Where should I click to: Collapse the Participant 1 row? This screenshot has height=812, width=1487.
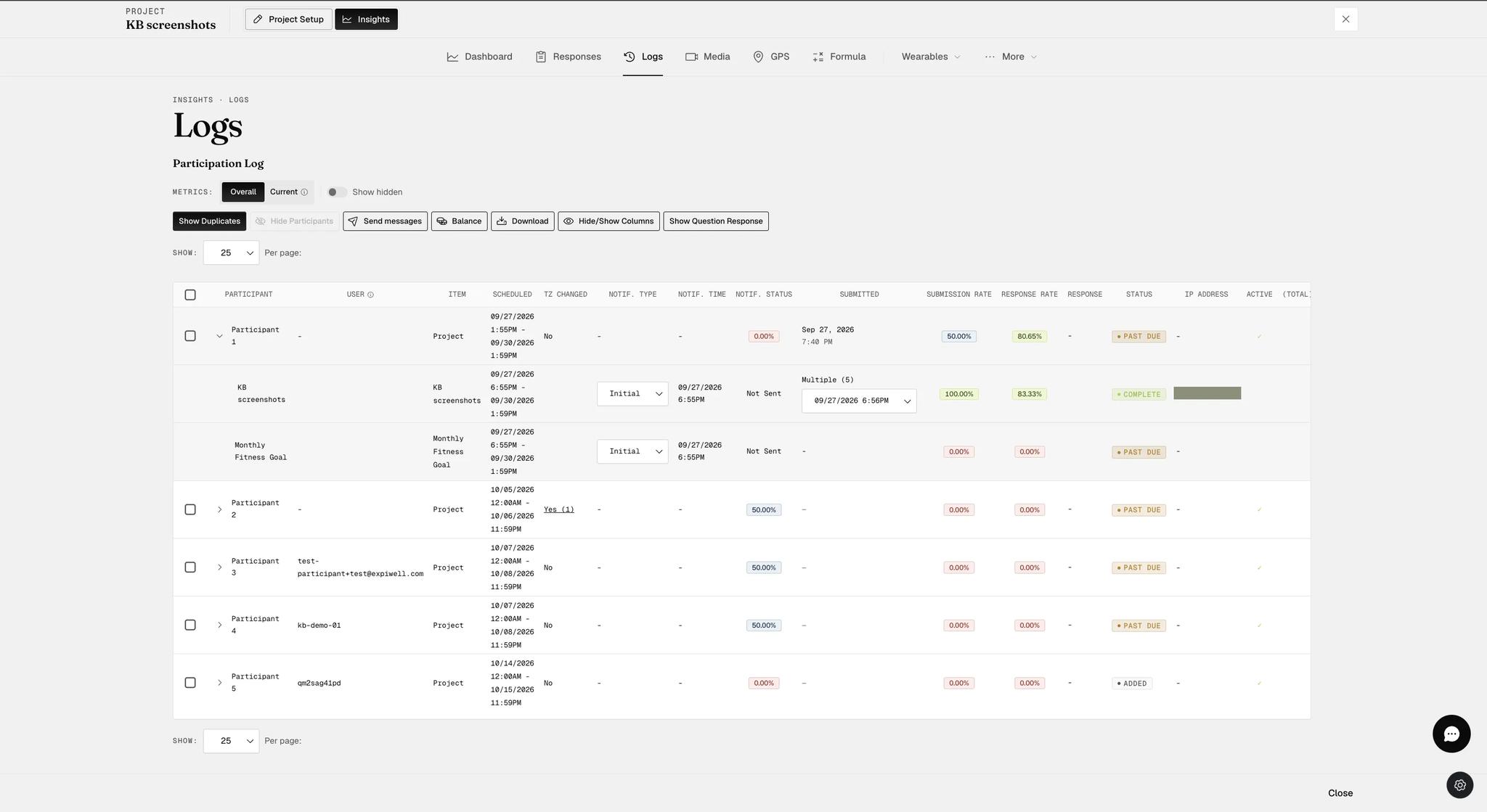pos(219,336)
